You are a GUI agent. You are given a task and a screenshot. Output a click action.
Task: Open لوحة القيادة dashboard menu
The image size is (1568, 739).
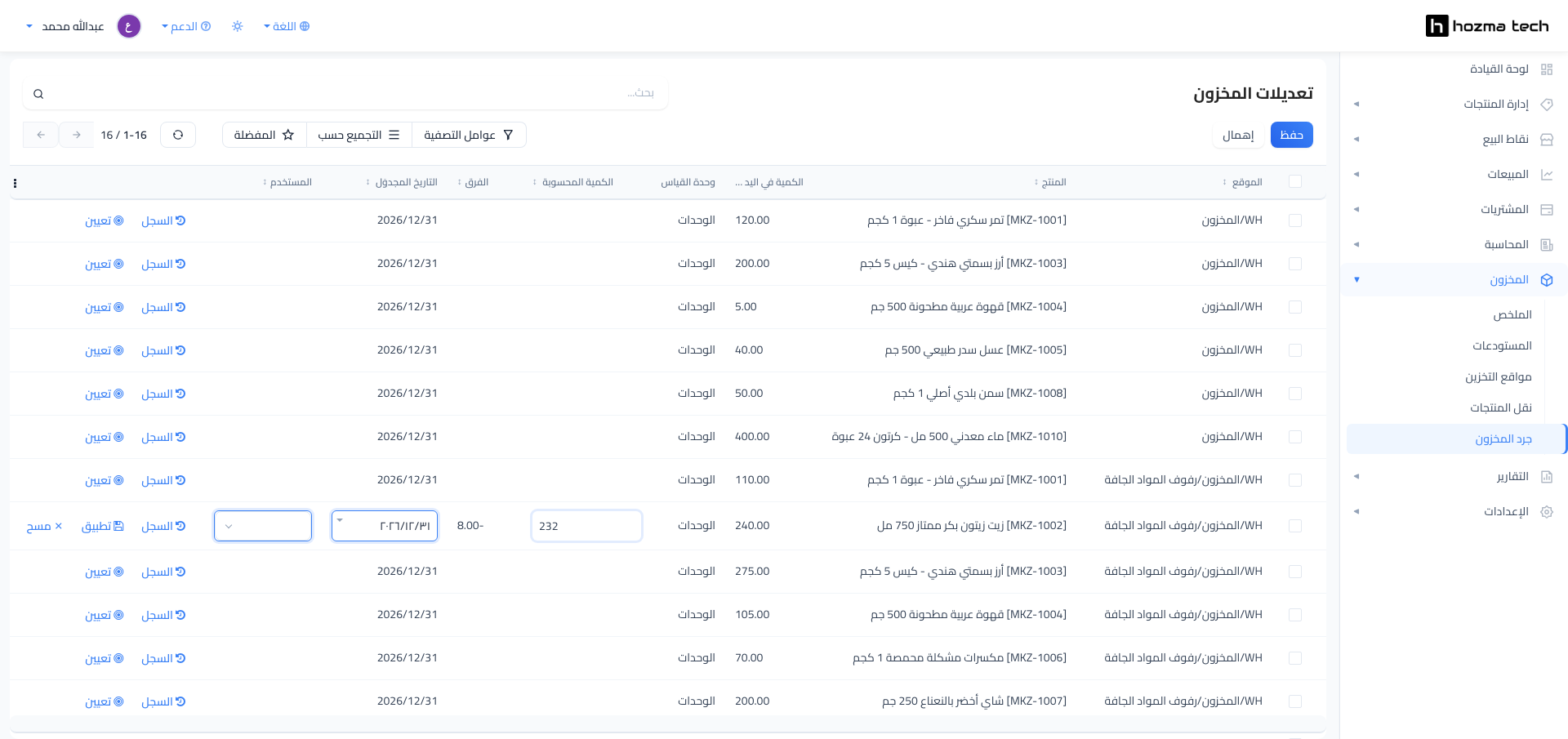tap(1454, 69)
